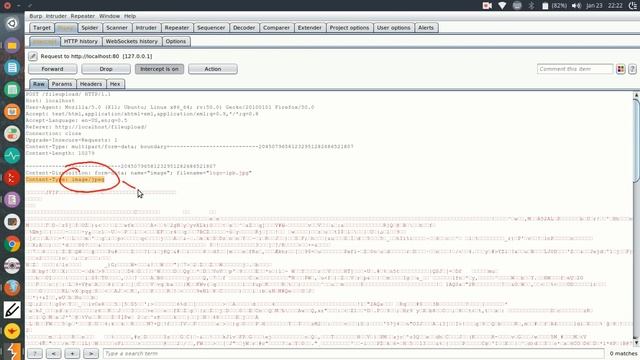Drop the intercepted request
Screen dimensions: 640x360
click(x=106, y=69)
